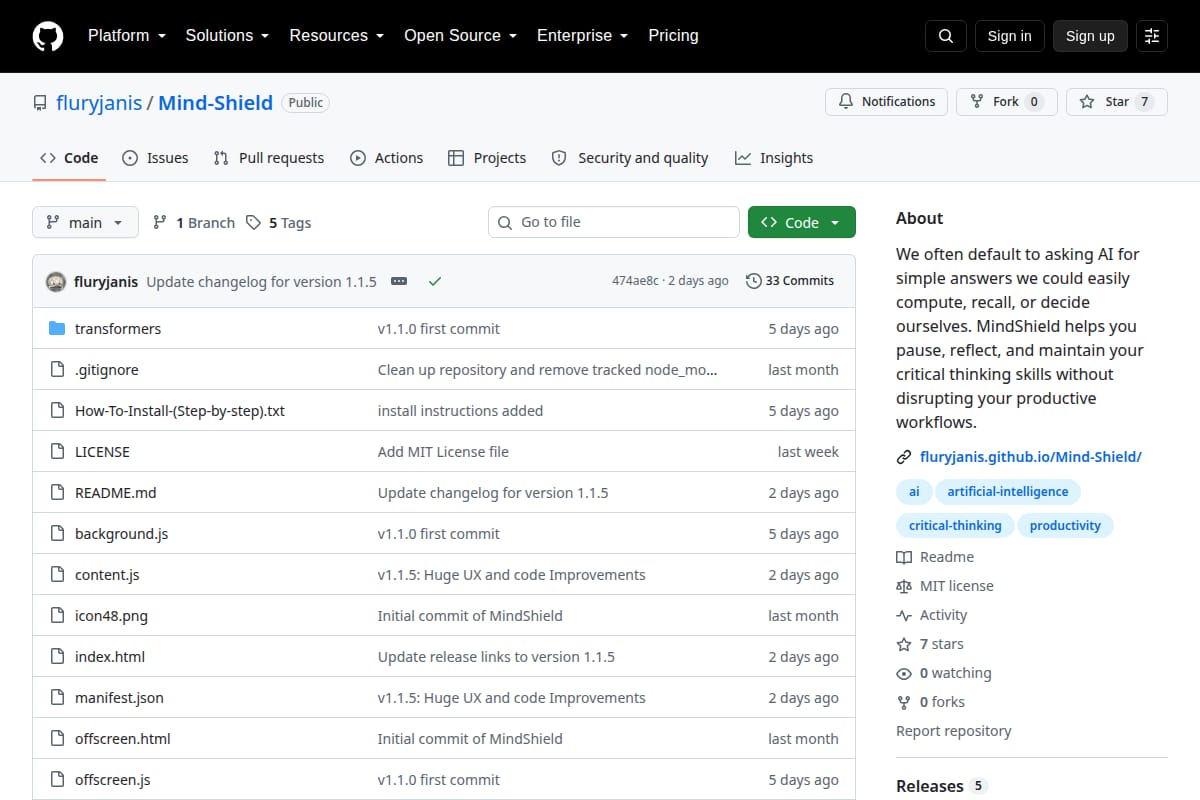Open the Releases section heading

(930, 786)
